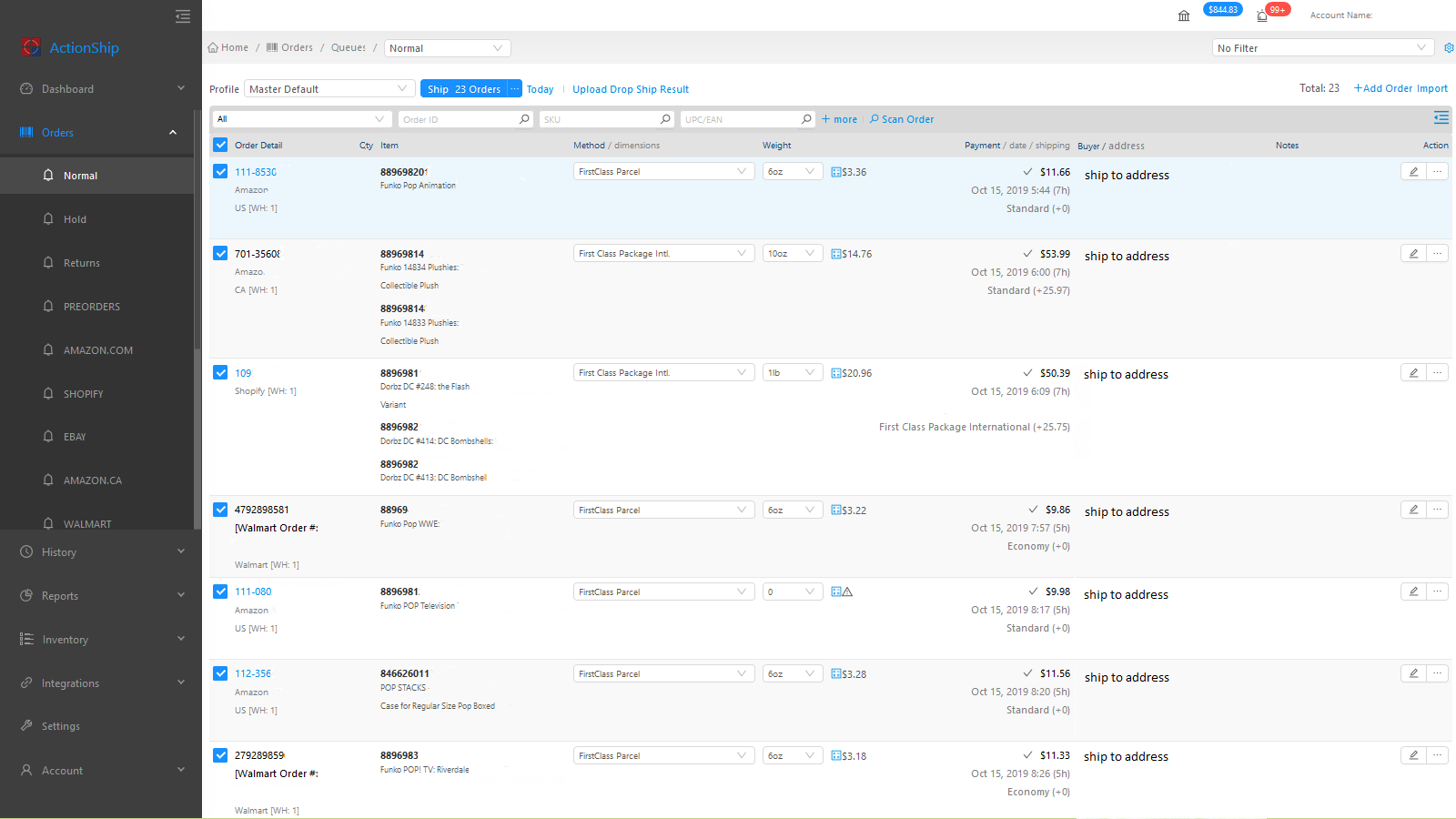Open the PREORDERS queue in sidebar
The height and width of the screenshot is (819, 1456).
(96, 307)
